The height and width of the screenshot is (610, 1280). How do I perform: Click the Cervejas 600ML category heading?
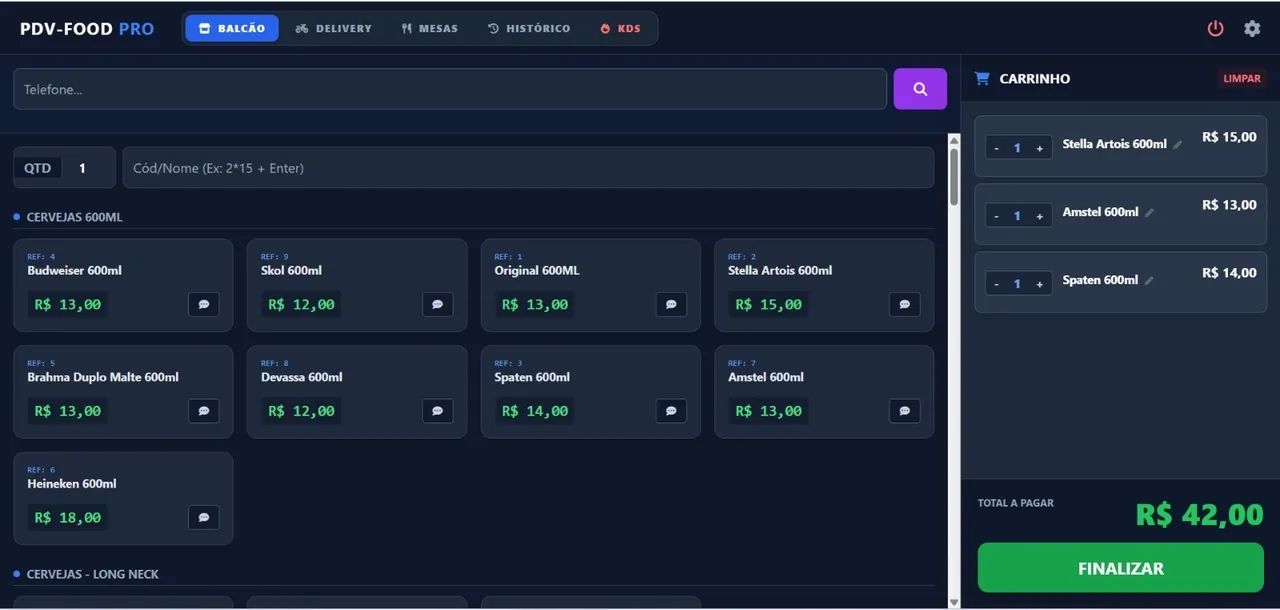[x=74, y=217]
